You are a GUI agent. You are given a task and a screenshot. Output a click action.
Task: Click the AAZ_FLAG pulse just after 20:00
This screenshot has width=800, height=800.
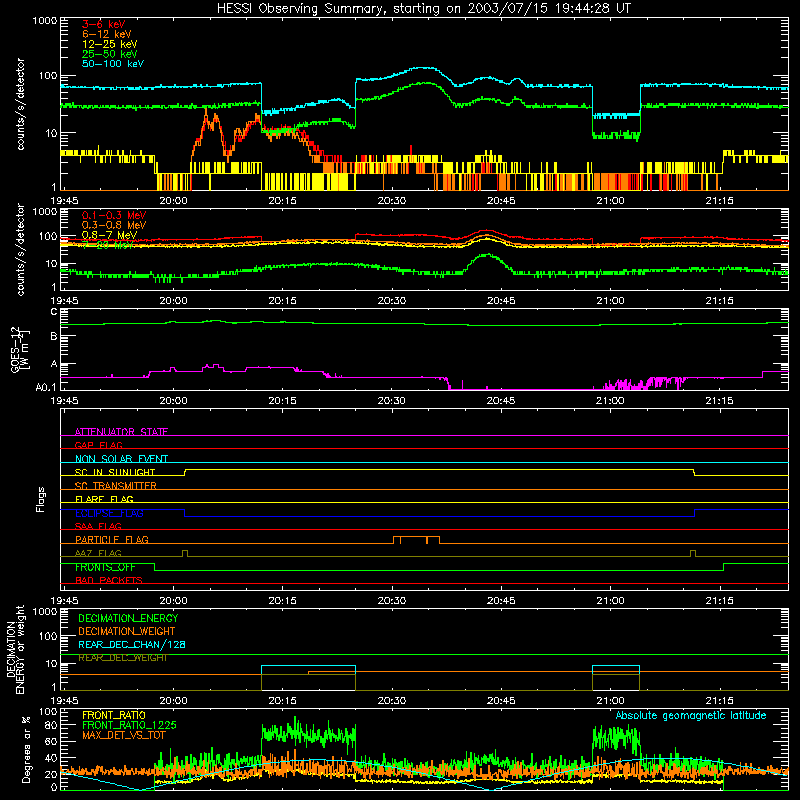pyautogui.click(x=185, y=553)
